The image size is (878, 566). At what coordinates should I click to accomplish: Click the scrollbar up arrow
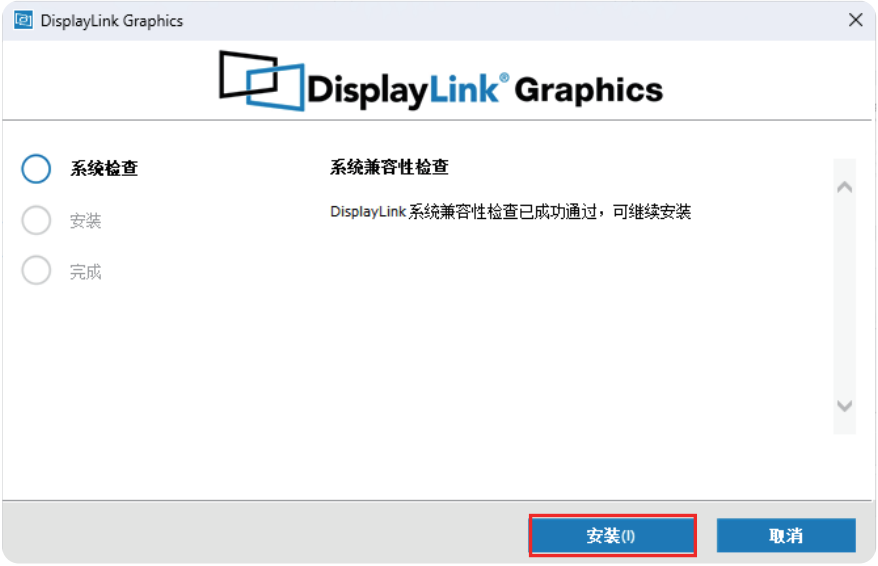844,187
